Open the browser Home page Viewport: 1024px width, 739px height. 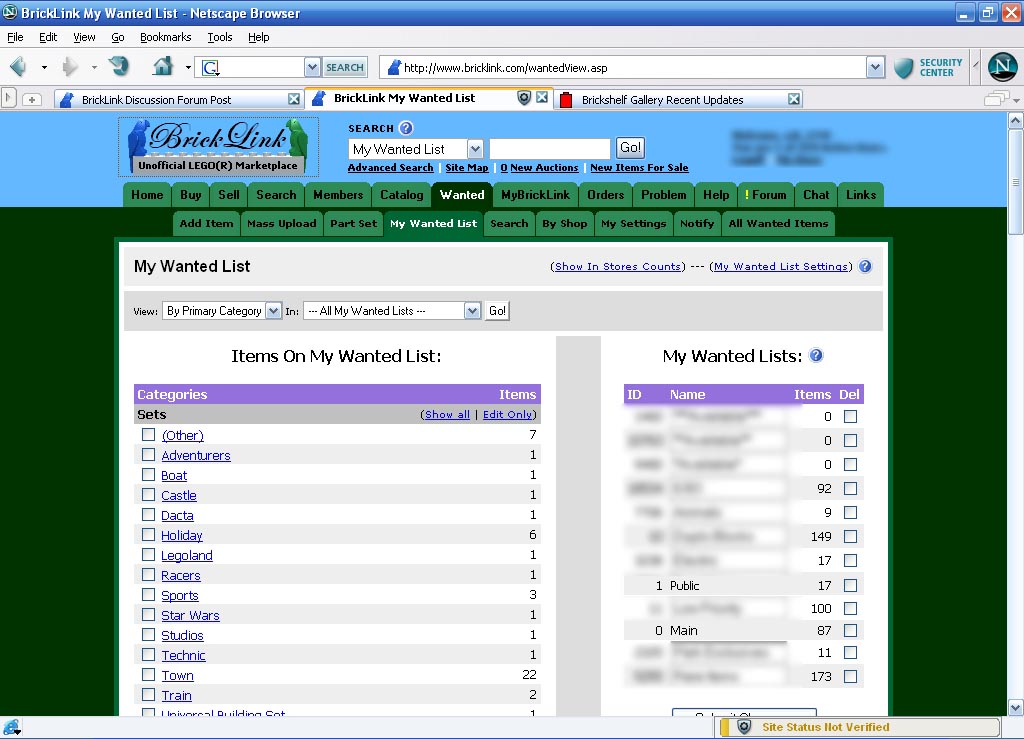tap(162, 67)
